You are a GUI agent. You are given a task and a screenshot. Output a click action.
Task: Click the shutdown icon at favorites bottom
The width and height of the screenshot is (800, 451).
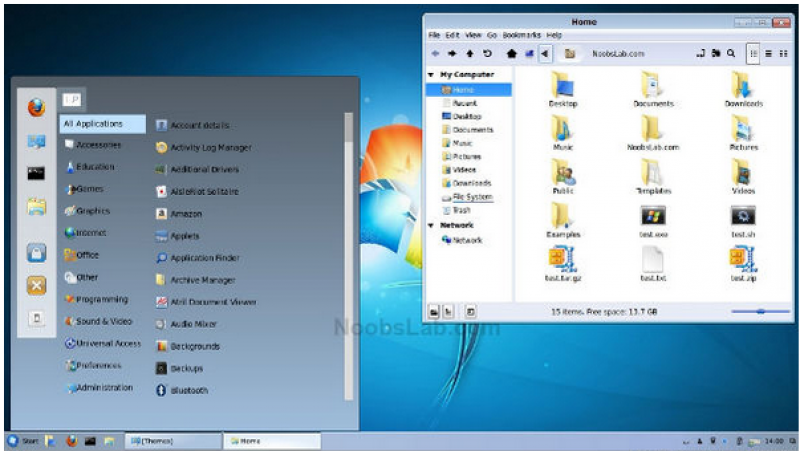pyautogui.click(x=36, y=318)
